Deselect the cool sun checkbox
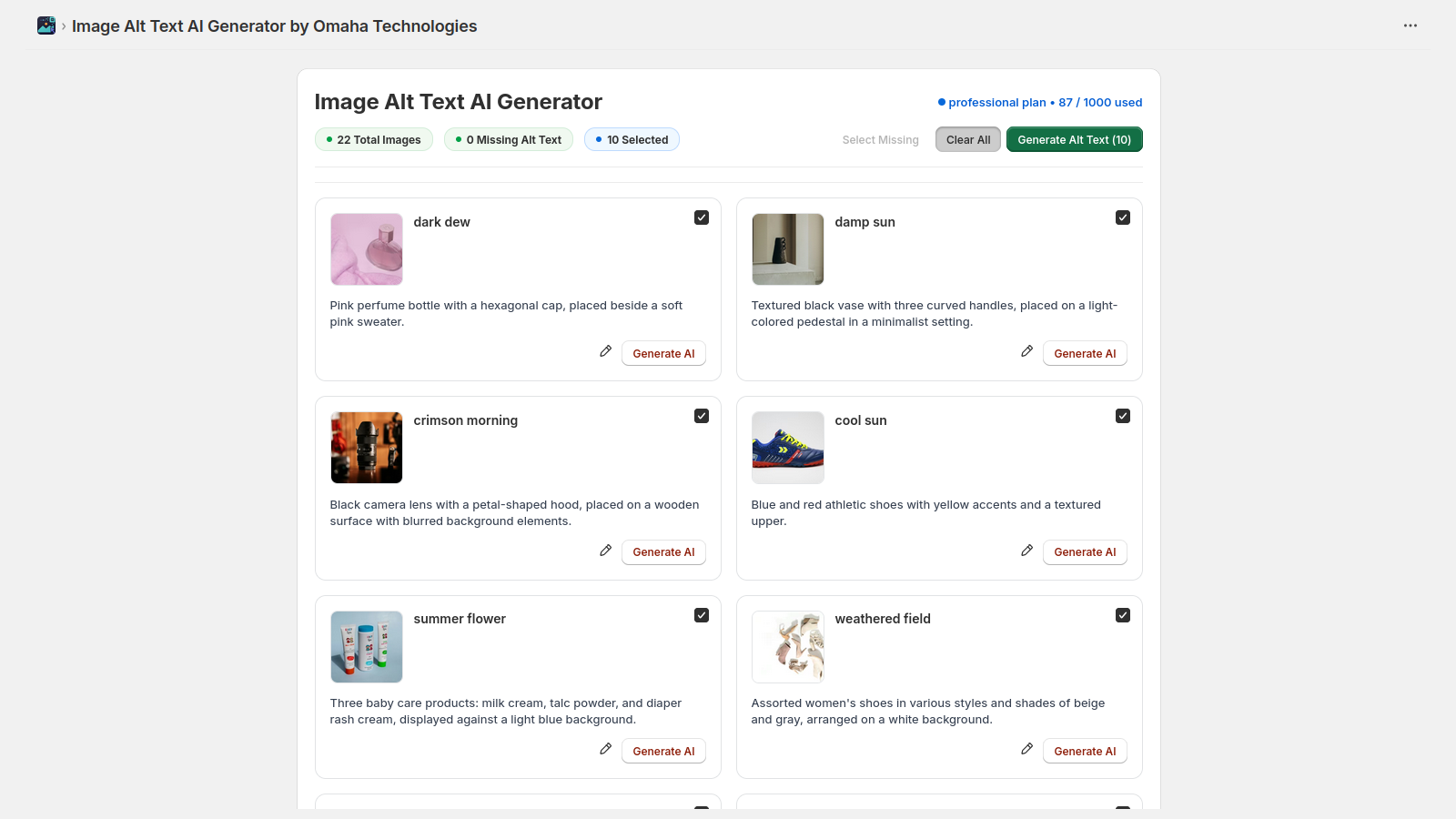The height and width of the screenshot is (819, 1456). click(x=1123, y=416)
